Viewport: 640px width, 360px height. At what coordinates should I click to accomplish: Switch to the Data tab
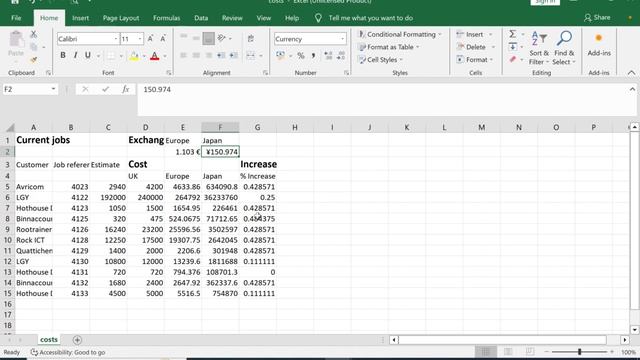point(201,18)
